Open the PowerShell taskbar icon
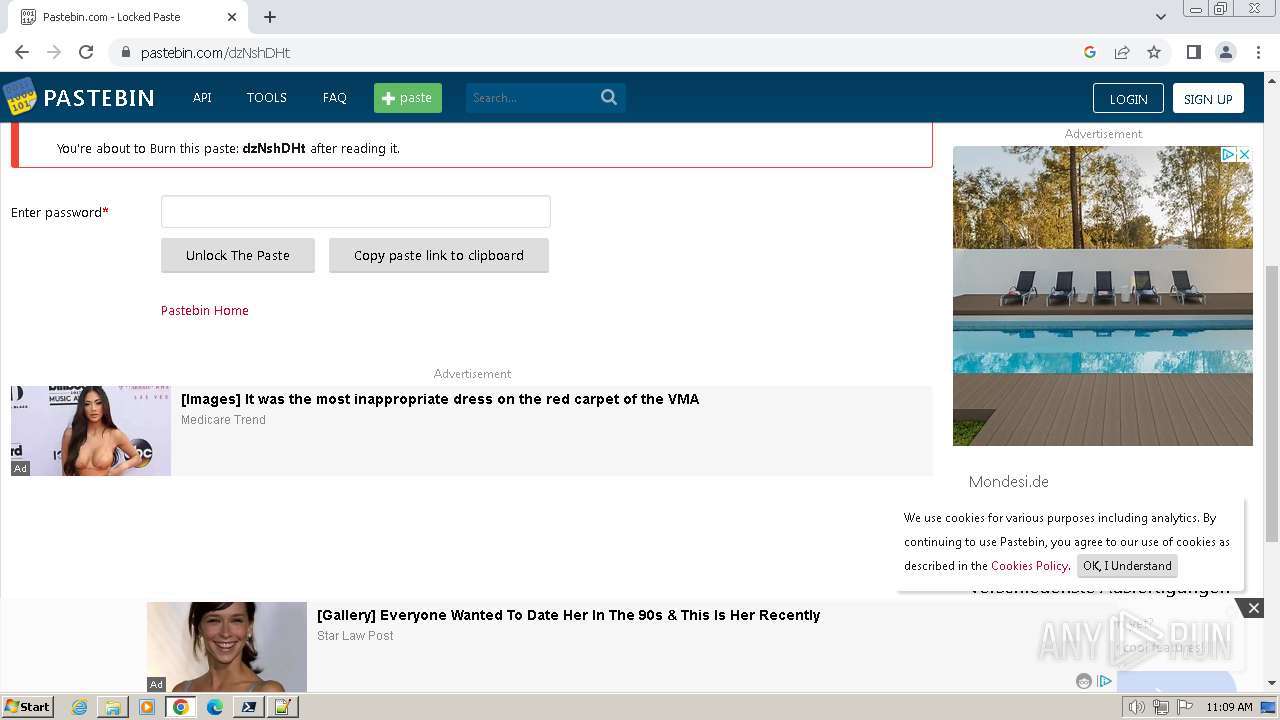Image resolution: width=1280 pixels, height=720 pixels. [x=248, y=707]
